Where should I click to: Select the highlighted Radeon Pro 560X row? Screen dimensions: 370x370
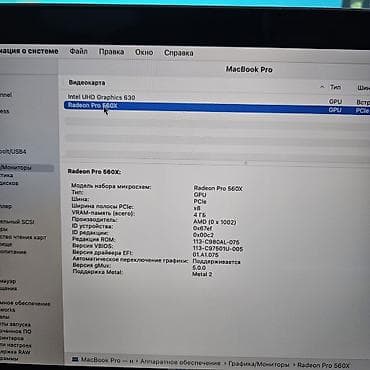[x=217, y=107]
